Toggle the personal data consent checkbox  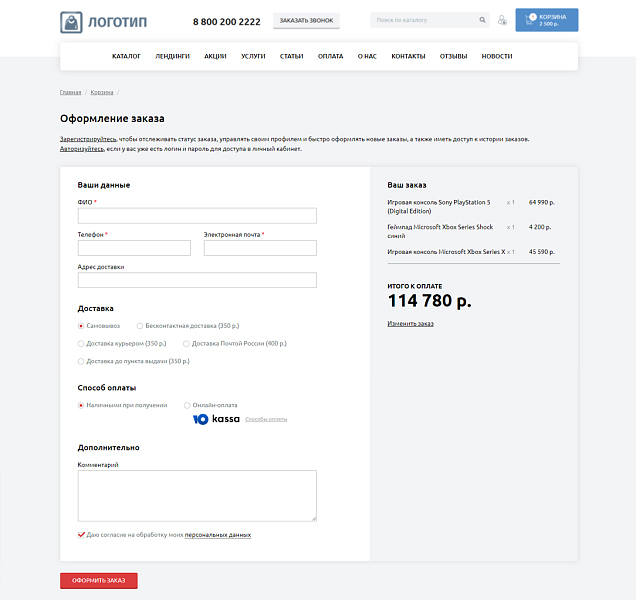pos(81,535)
